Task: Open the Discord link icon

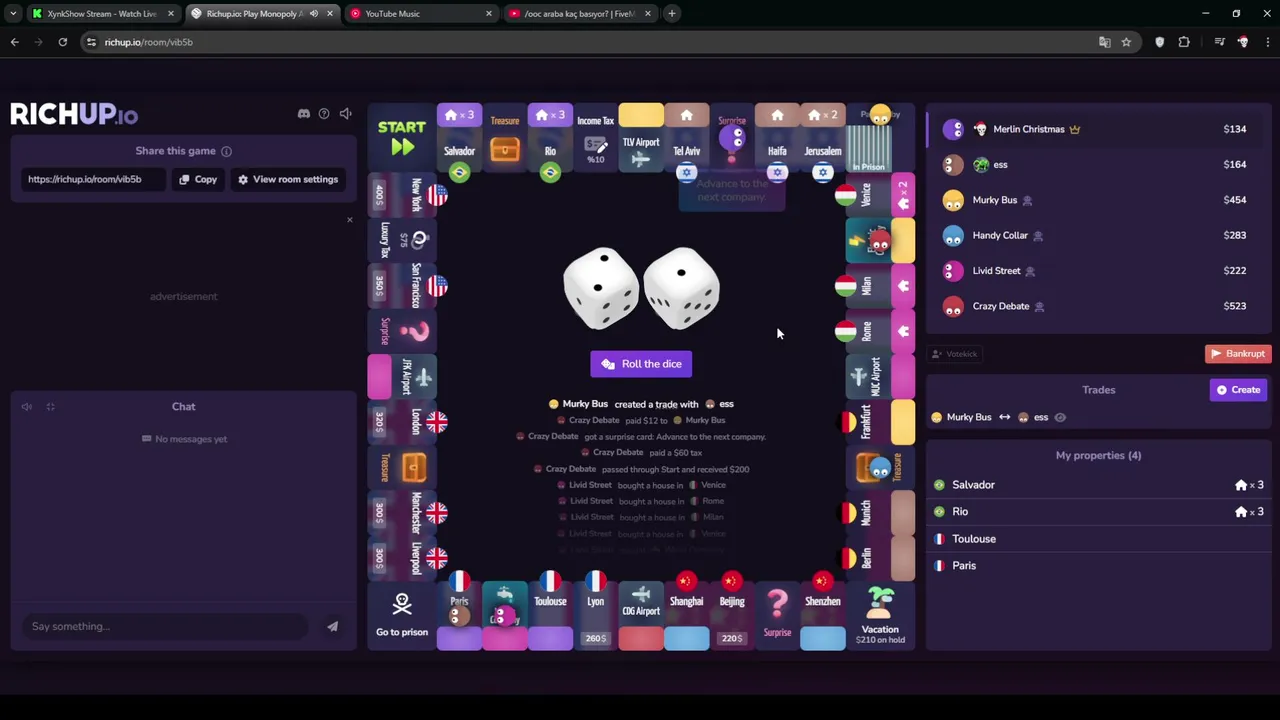Action: pyautogui.click(x=304, y=114)
